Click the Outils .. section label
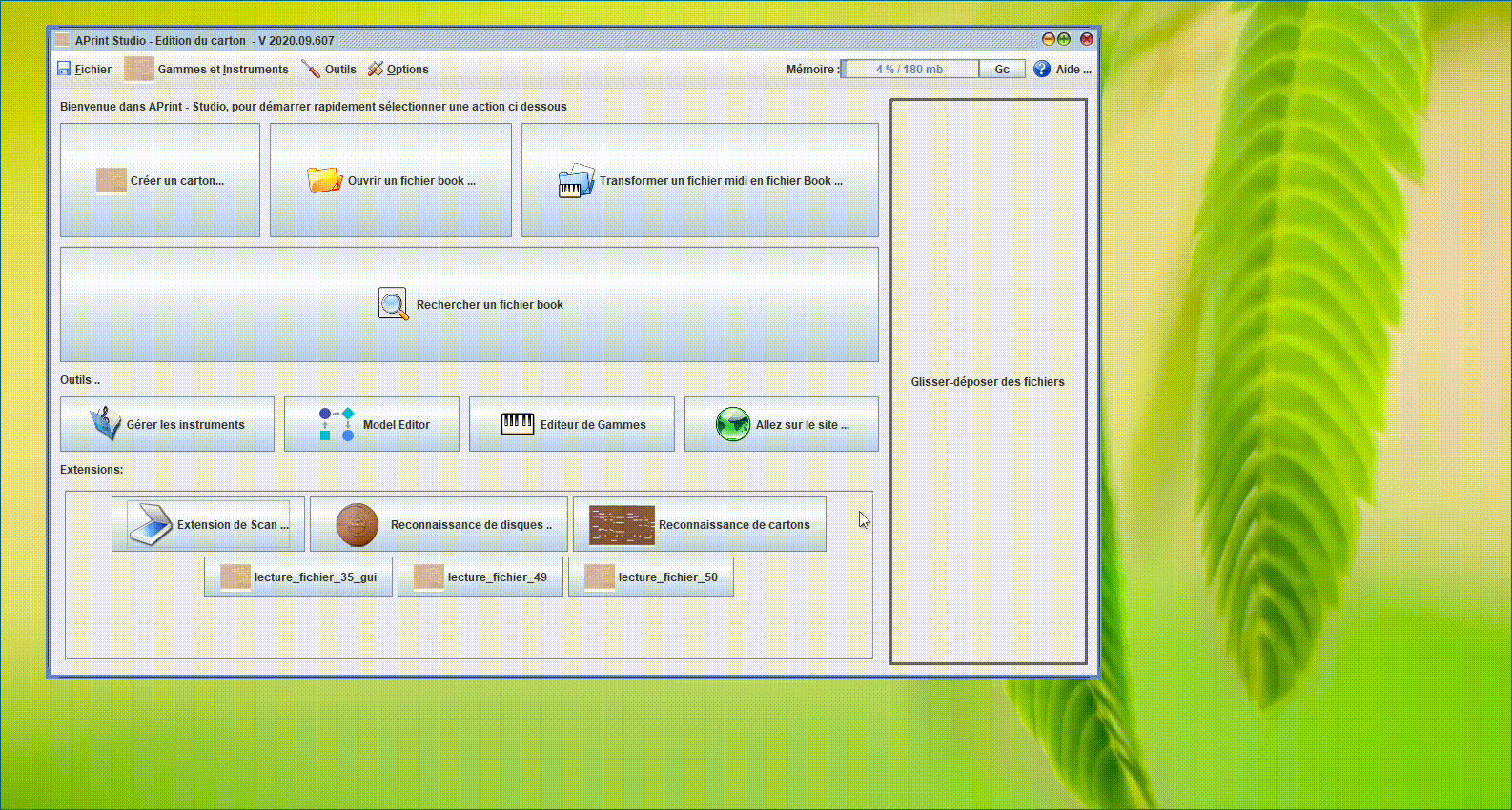This screenshot has width=1512, height=810. click(x=80, y=379)
